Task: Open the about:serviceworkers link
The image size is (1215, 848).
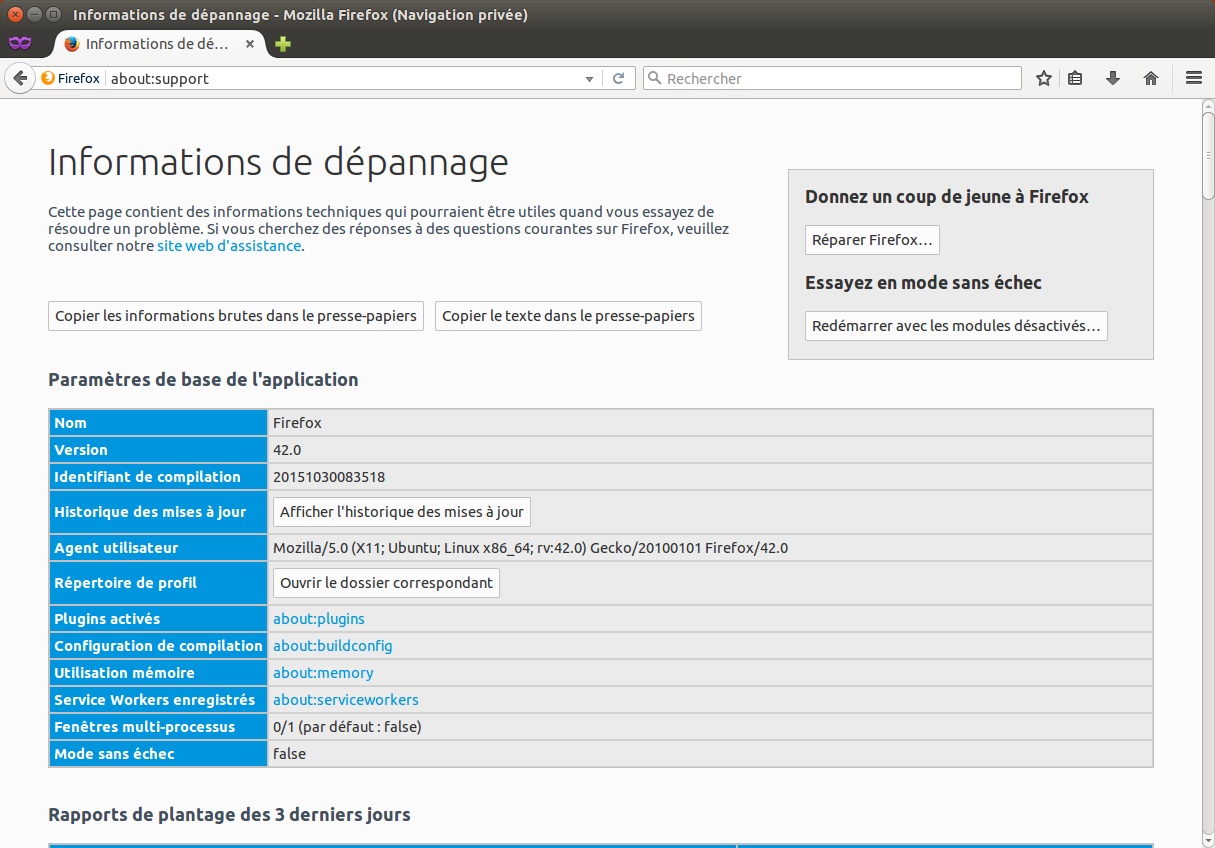Action: [x=346, y=700]
